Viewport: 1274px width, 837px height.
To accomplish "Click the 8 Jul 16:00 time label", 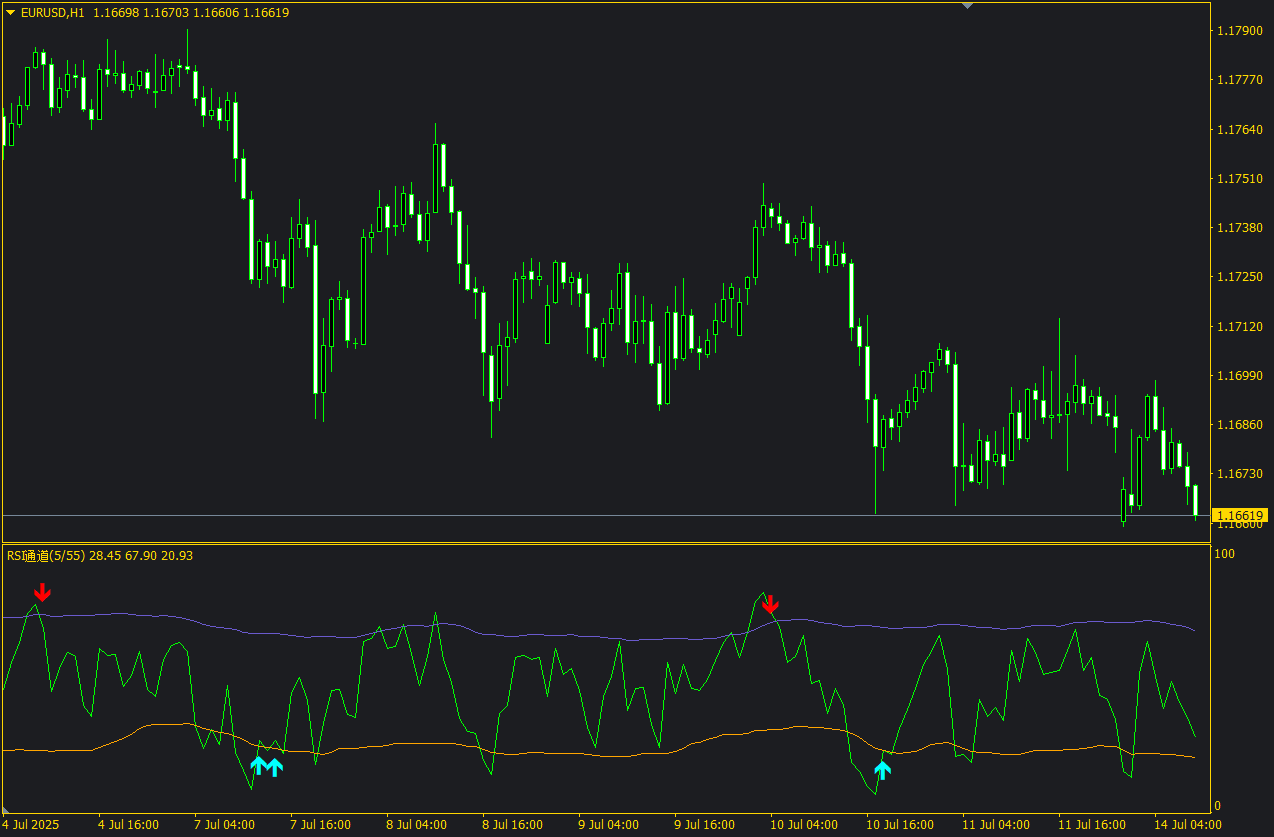I will 513,825.
